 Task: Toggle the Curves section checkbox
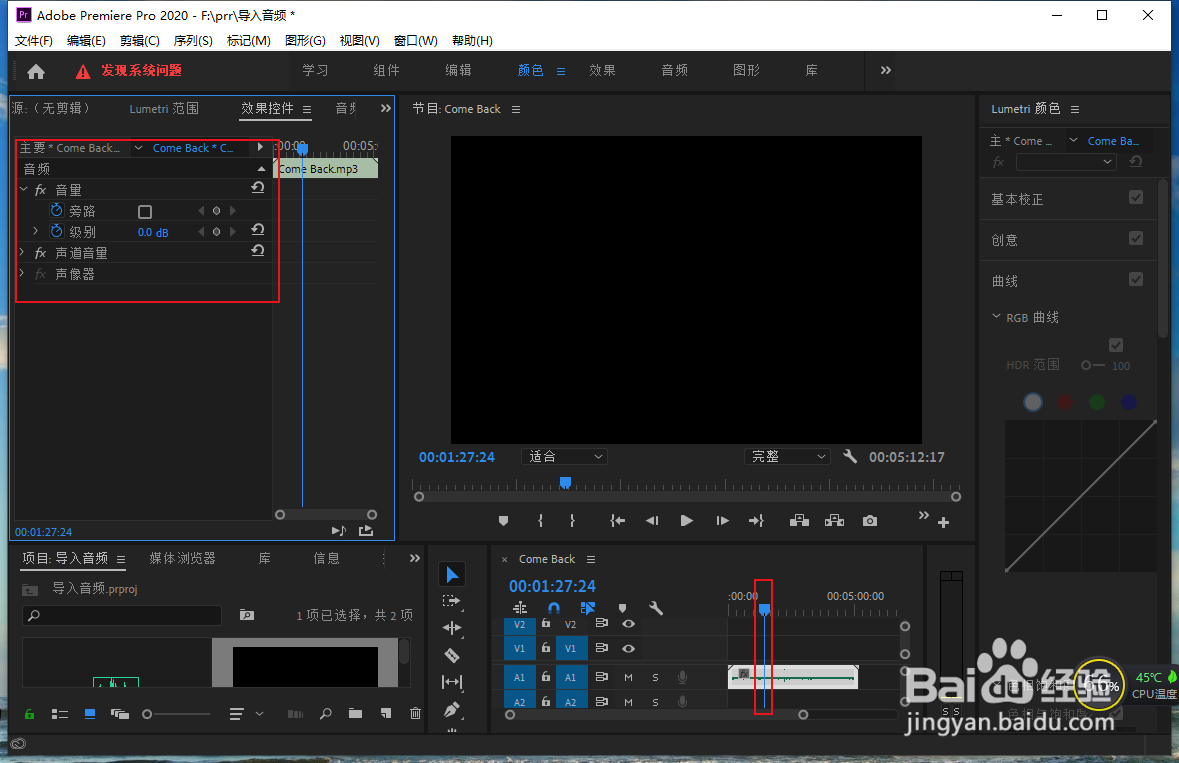click(x=1136, y=279)
